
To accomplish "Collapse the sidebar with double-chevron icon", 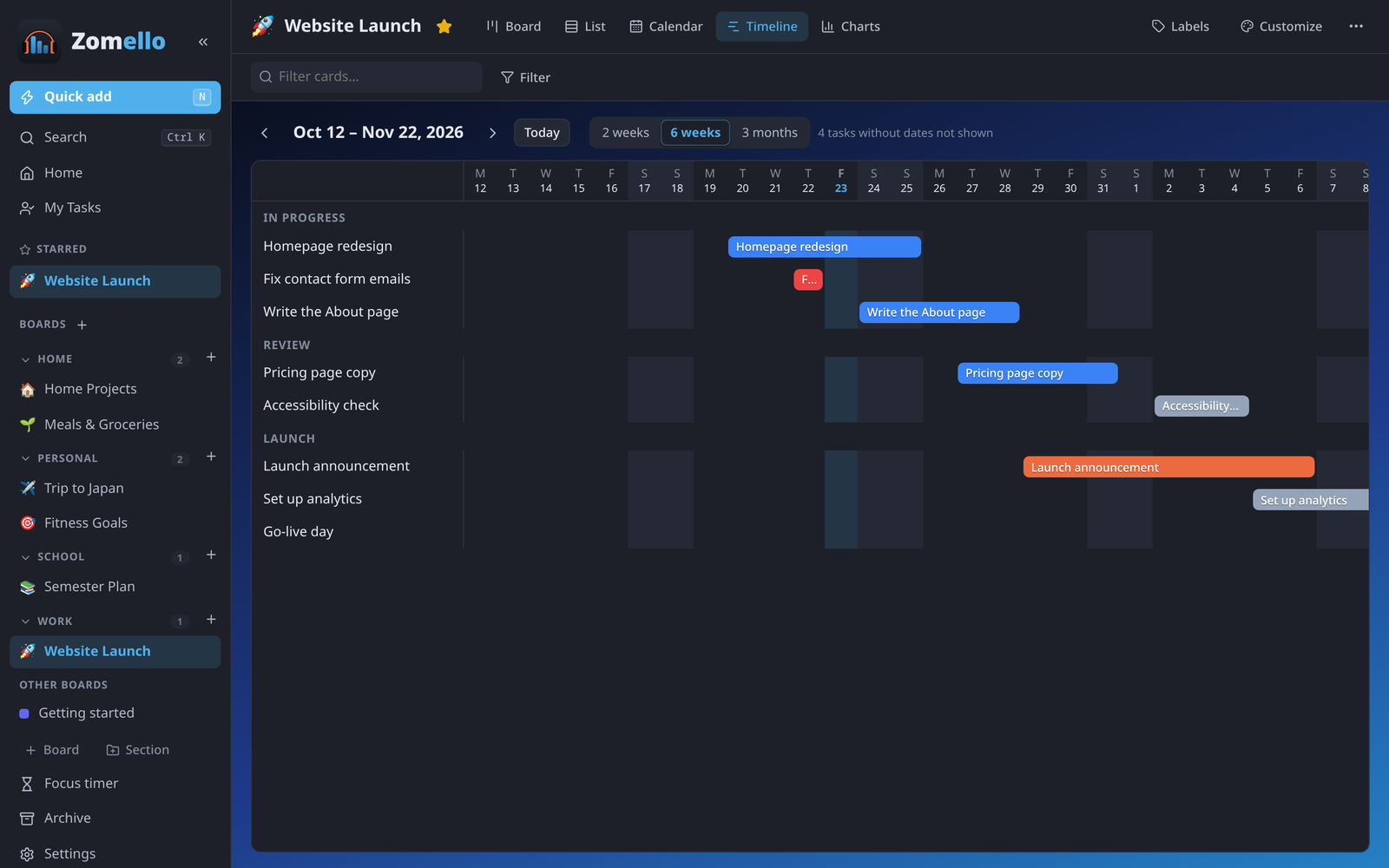I will (203, 42).
